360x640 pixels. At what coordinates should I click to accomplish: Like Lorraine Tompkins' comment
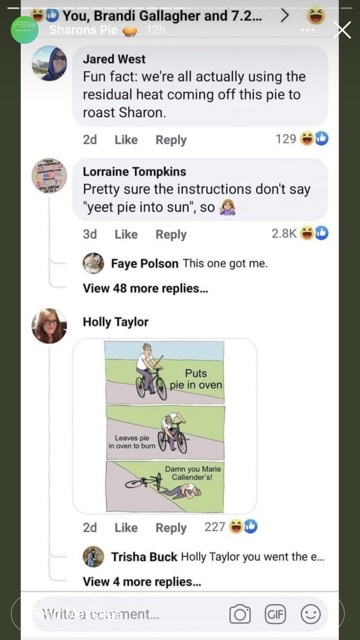pos(126,234)
